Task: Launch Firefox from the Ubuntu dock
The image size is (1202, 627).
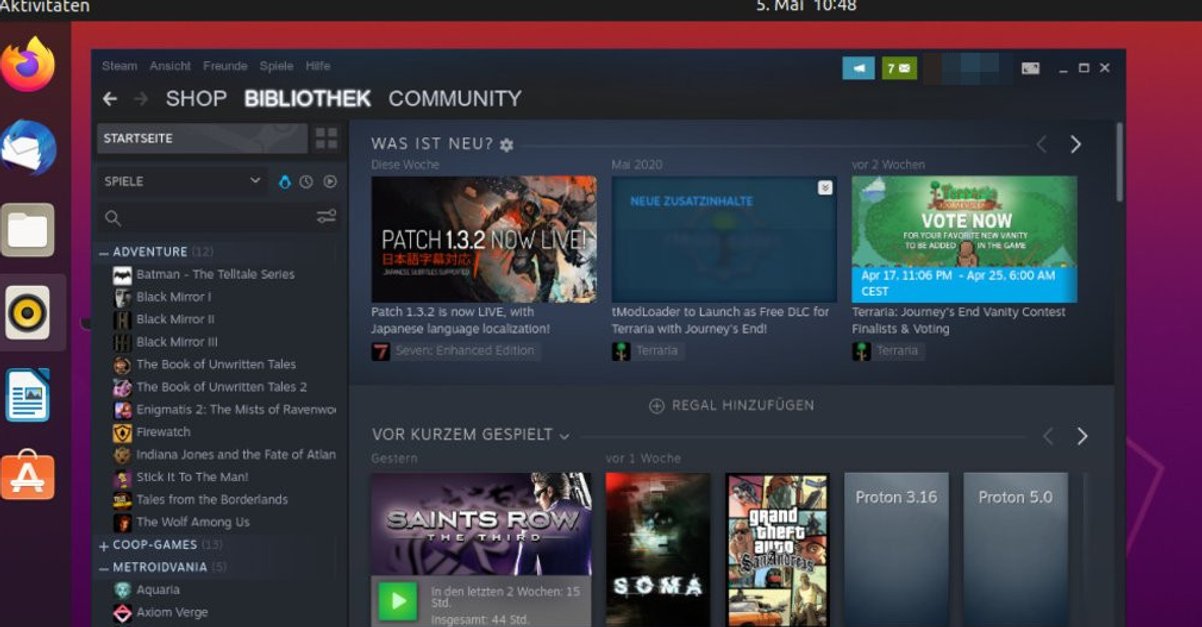Action: 33,72
